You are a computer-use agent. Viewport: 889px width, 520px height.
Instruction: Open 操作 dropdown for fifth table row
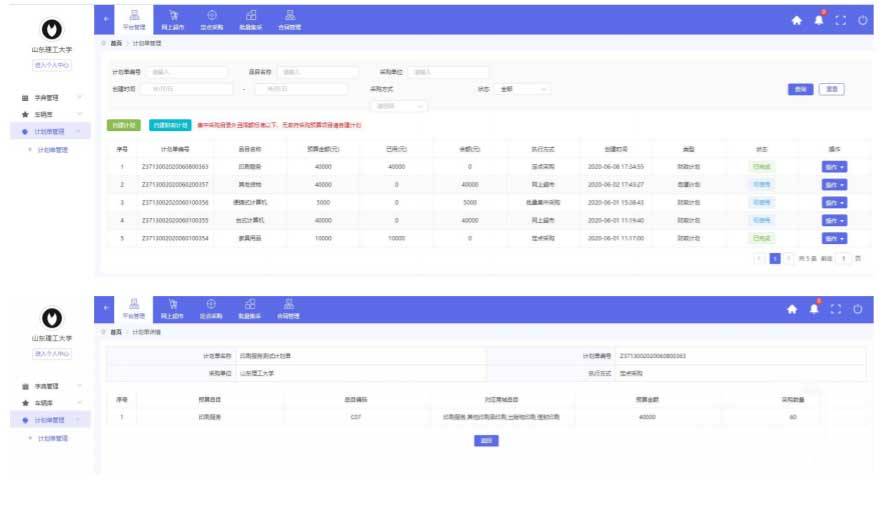click(x=834, y=239)
